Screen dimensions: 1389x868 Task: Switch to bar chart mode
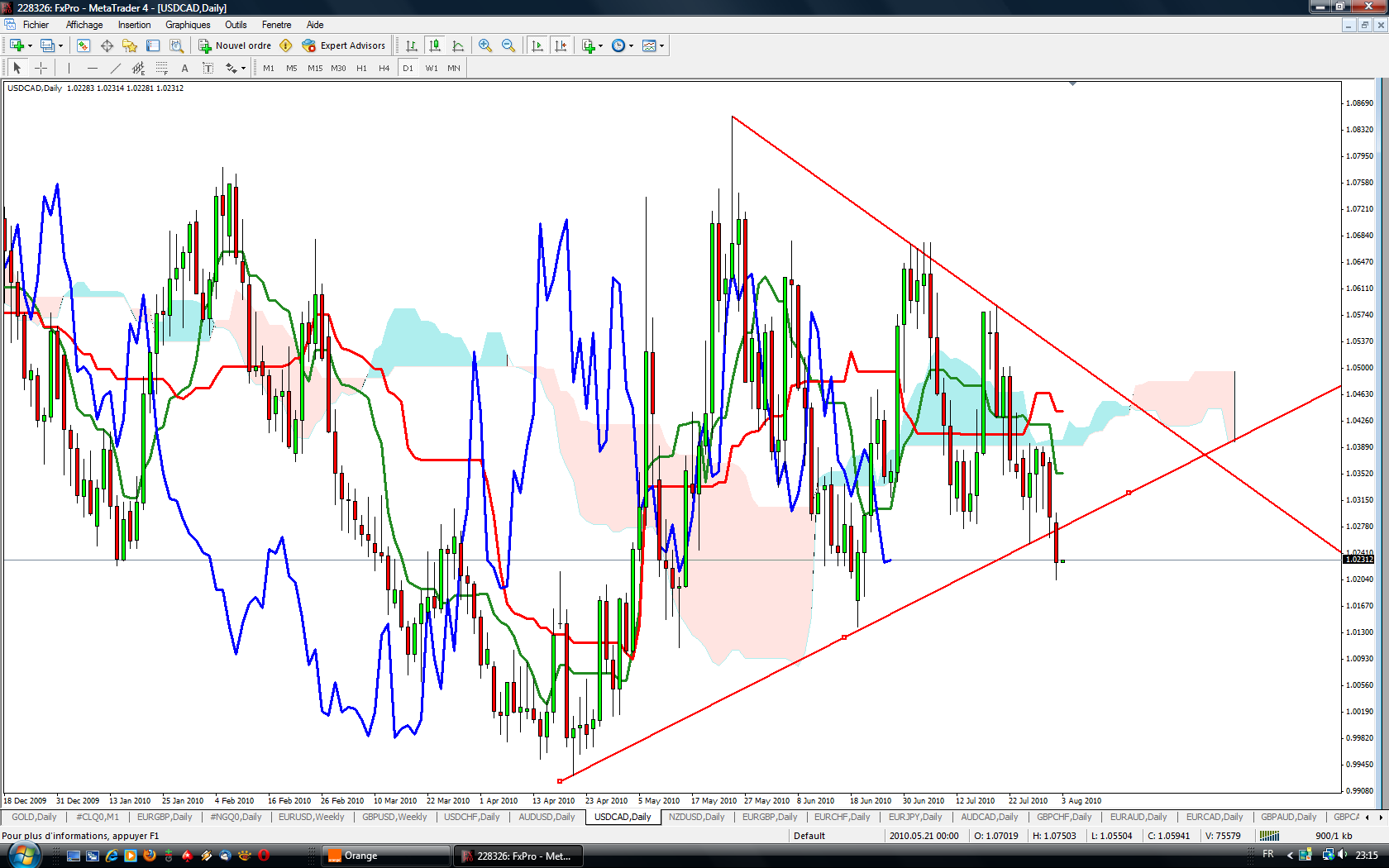pyautogui.click(x=412, y=45)
